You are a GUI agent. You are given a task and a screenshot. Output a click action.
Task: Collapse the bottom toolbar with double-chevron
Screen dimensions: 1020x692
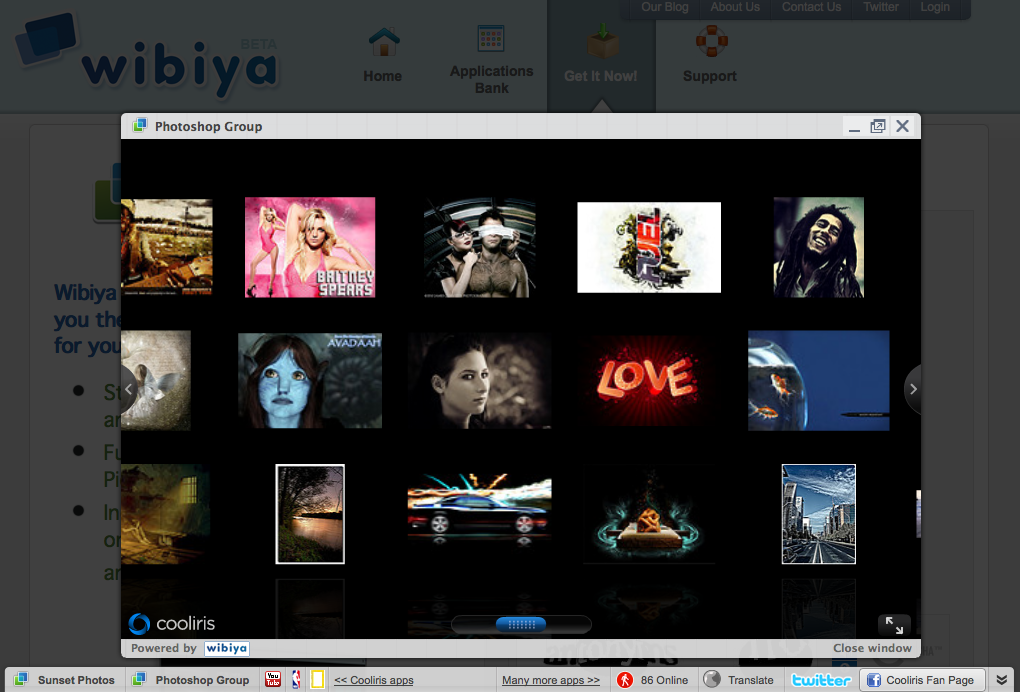coord(1002,680)
